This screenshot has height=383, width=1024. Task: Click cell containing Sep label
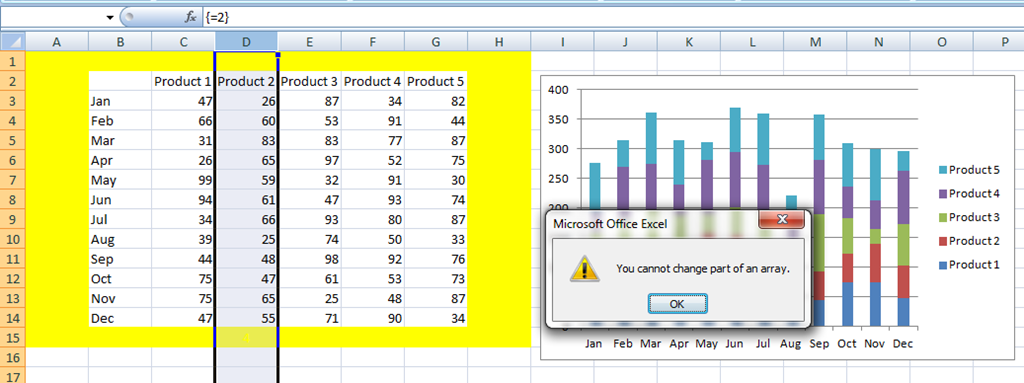click(120, 260)
